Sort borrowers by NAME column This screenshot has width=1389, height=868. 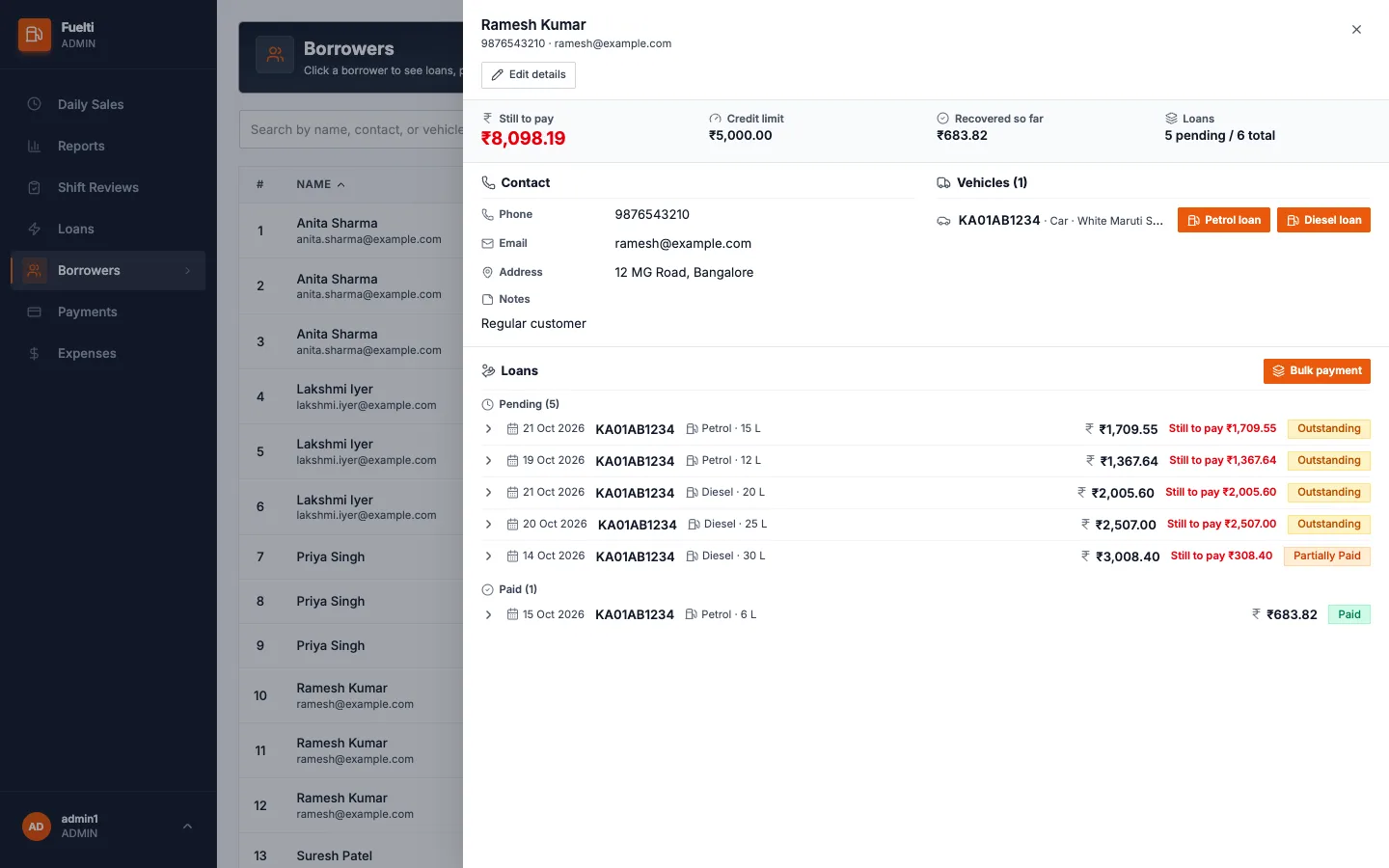[320, 184]
